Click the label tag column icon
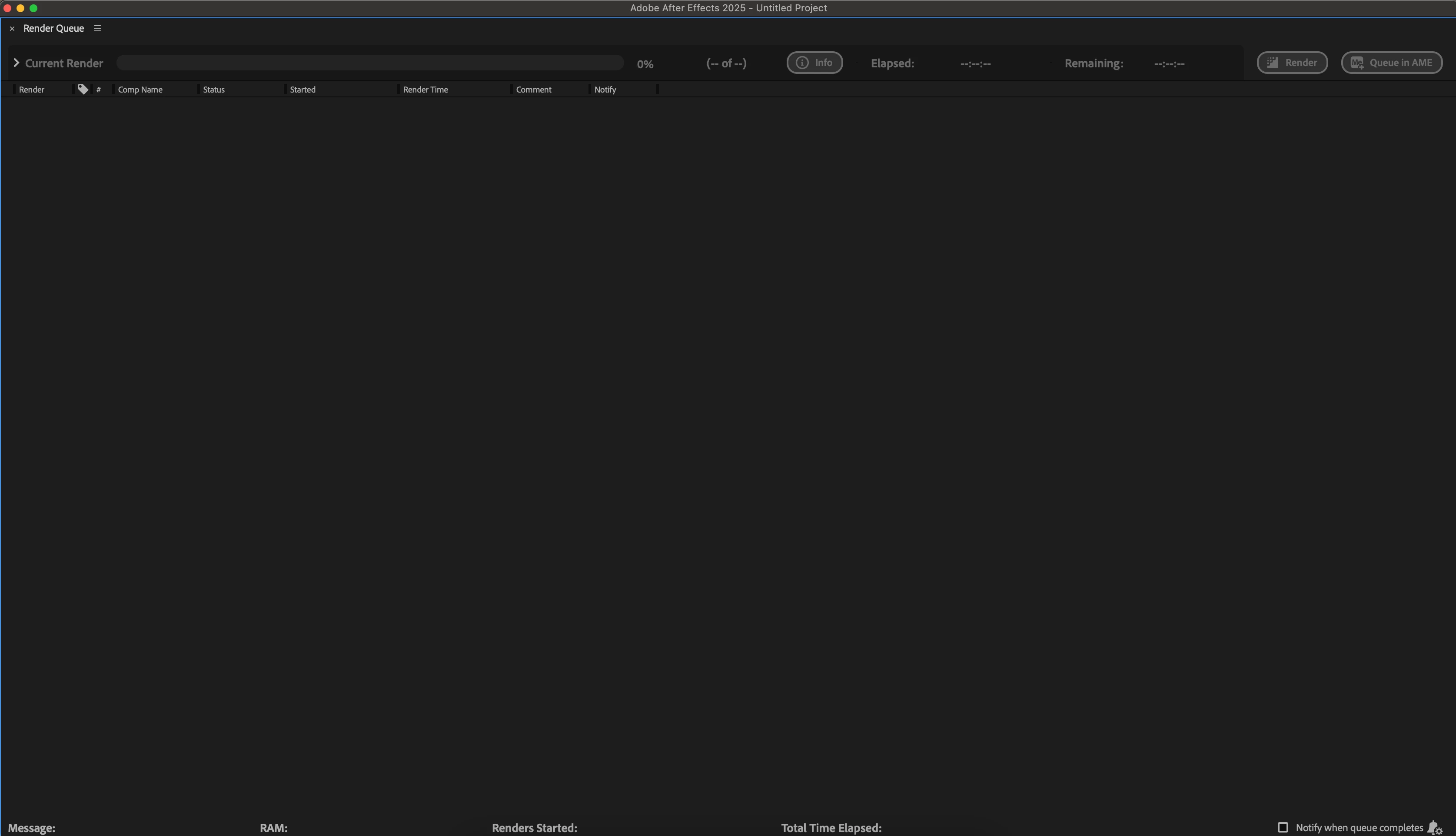 point(83,89)
